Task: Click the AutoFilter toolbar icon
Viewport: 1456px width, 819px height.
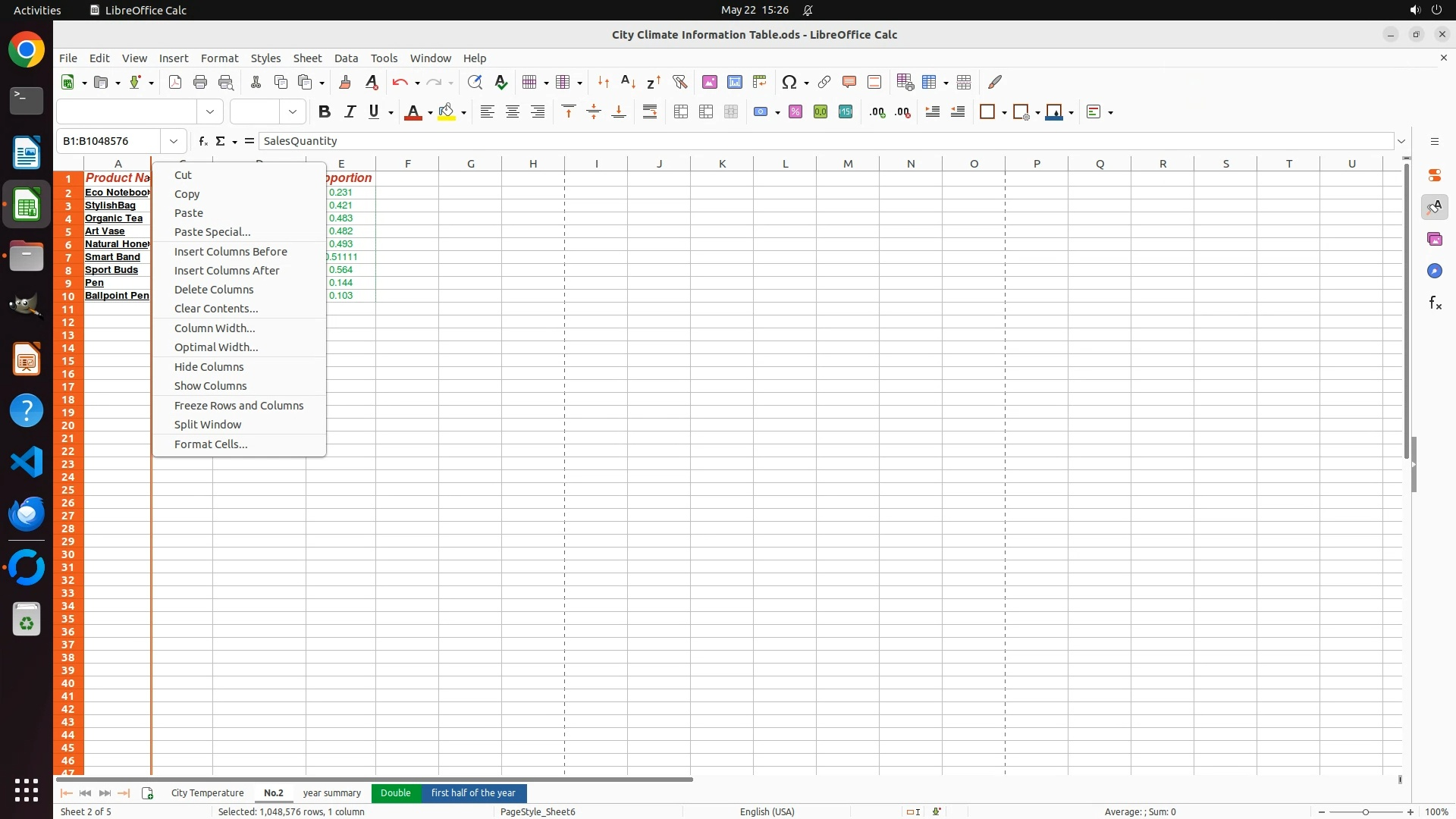Action: pyautogui.click(x=679, y=82)
